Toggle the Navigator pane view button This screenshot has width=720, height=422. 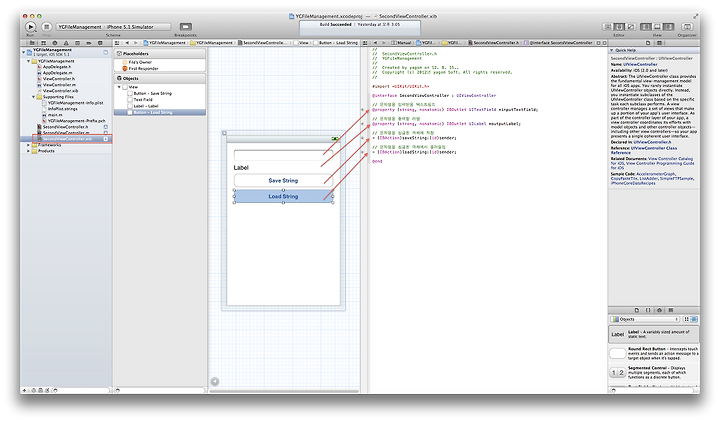[646, 27]
